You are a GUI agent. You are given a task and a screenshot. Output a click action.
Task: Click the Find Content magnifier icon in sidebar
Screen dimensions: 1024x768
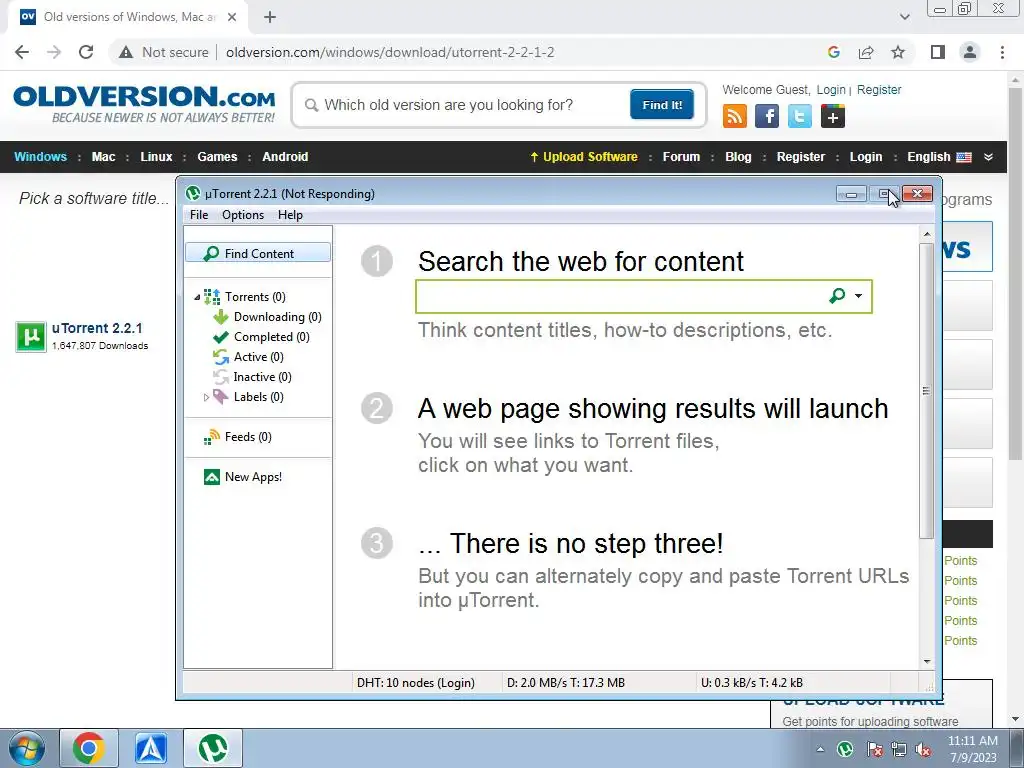[211, 253]
